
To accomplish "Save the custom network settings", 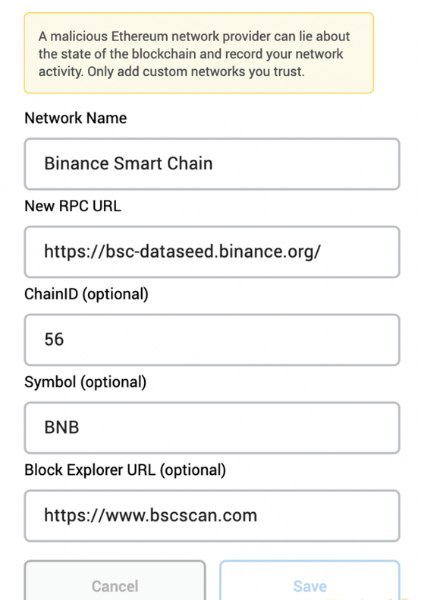I will click(310, 582).
